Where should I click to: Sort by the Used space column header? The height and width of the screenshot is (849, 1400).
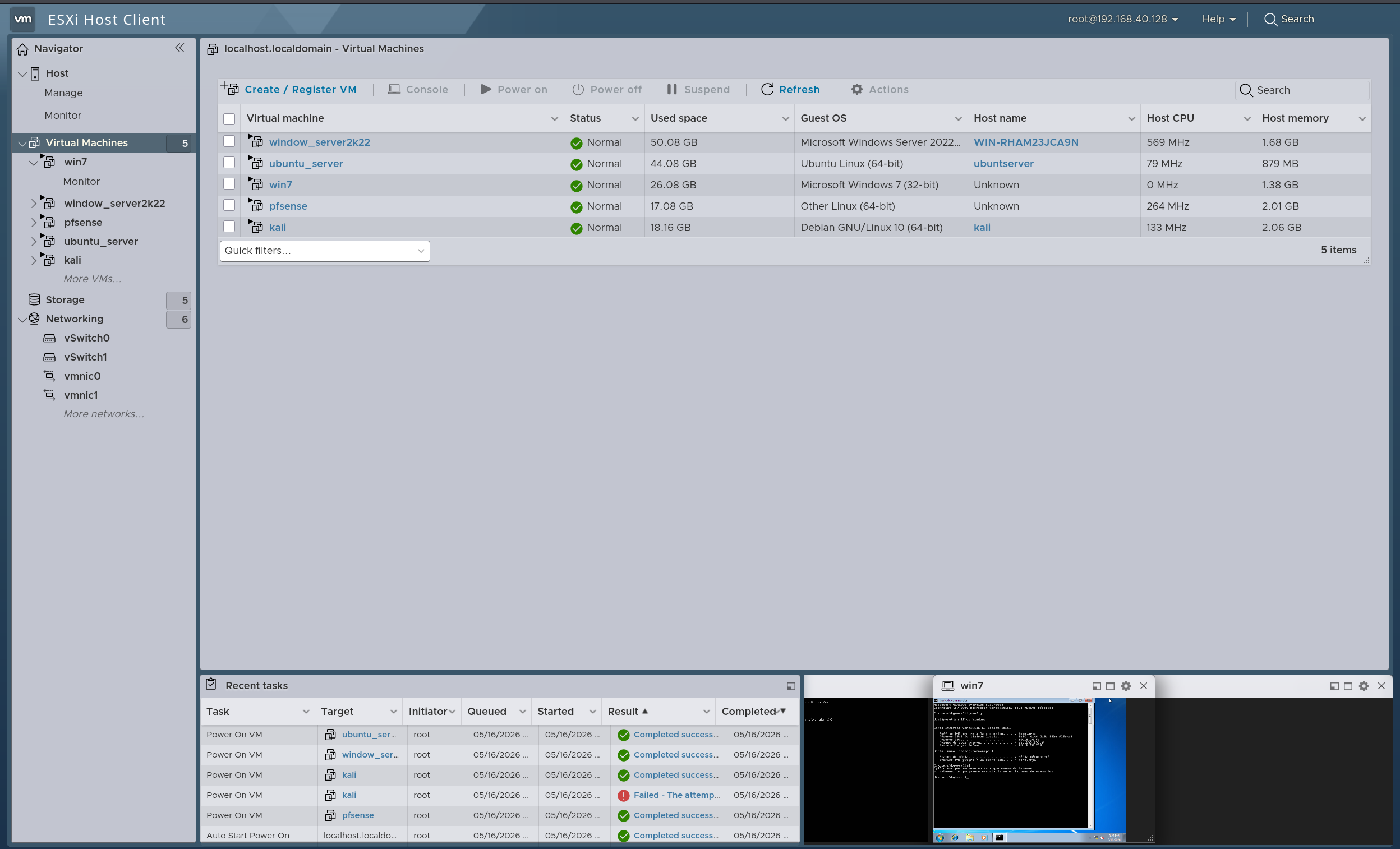(x=679, y=118)
